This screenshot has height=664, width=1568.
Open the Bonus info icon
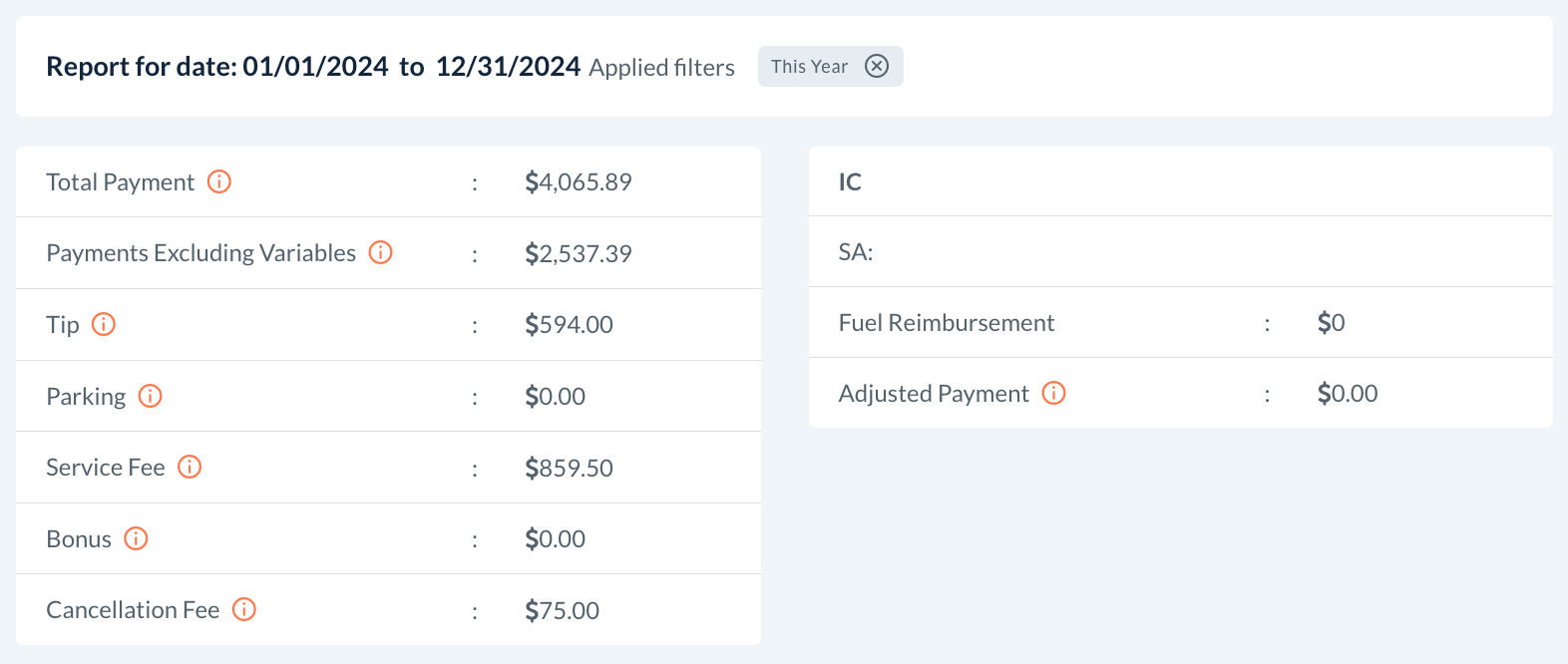pyautogui.click(x=136, y=538)
